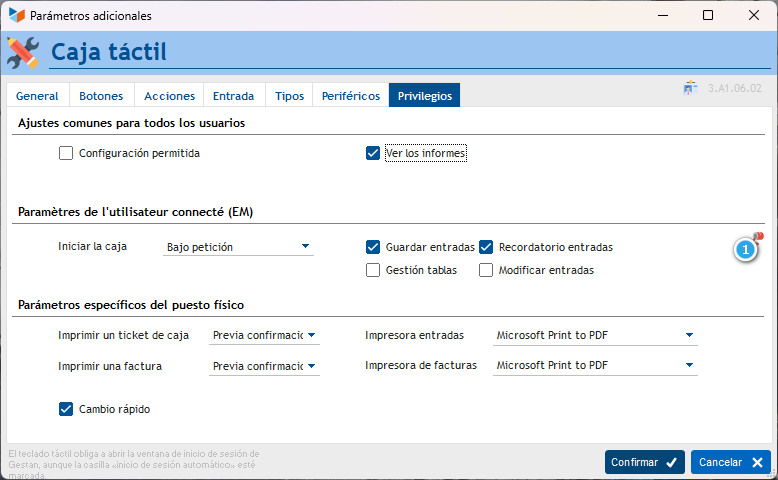Click the version info icon near 3.A1.06.02
The width and height of the screenshot is (778, 480).
(x=690, y=88)
